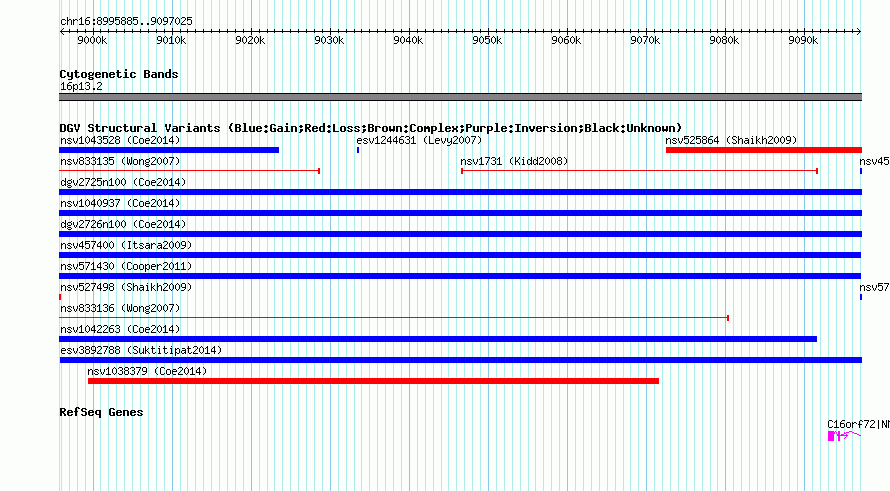Open the esv1244631 (Levy2007) variant label

point(419,140)
